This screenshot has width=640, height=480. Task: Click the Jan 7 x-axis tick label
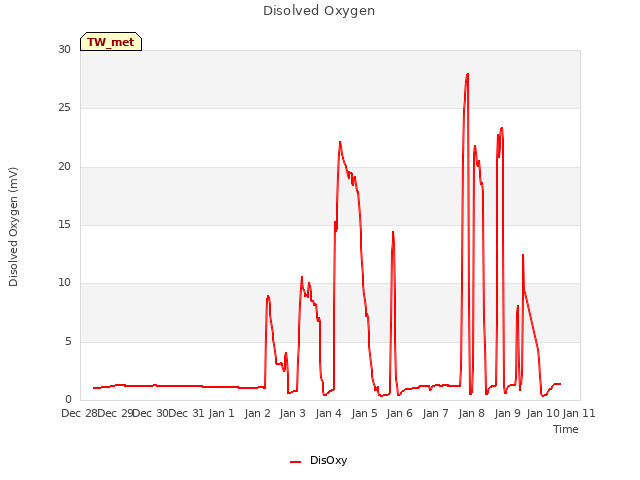pos(436,413)
